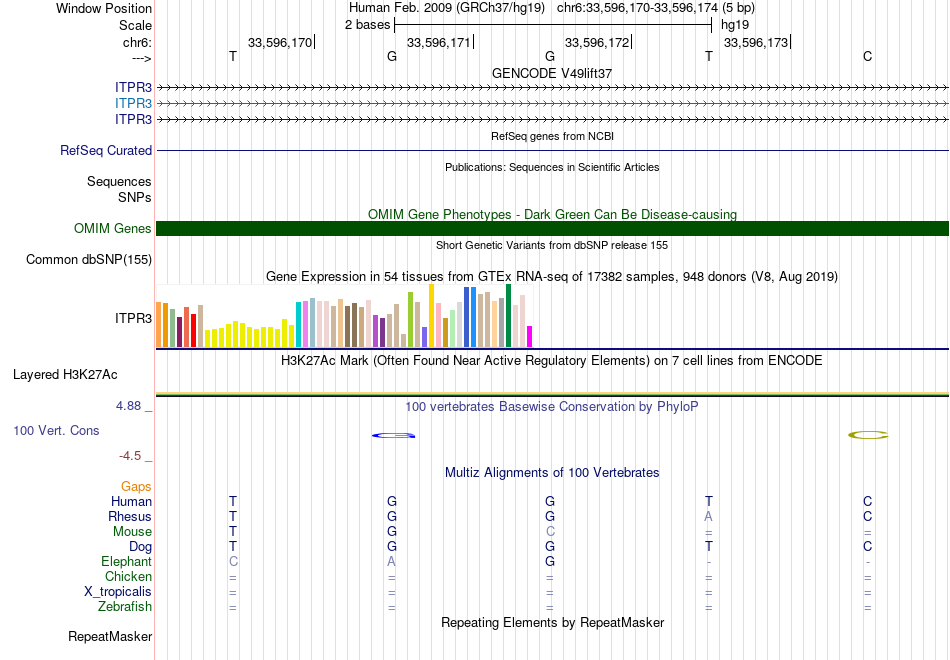Open 100 vertebrates Basewise Conservation by PhyloP title

(x=552, y=407)
